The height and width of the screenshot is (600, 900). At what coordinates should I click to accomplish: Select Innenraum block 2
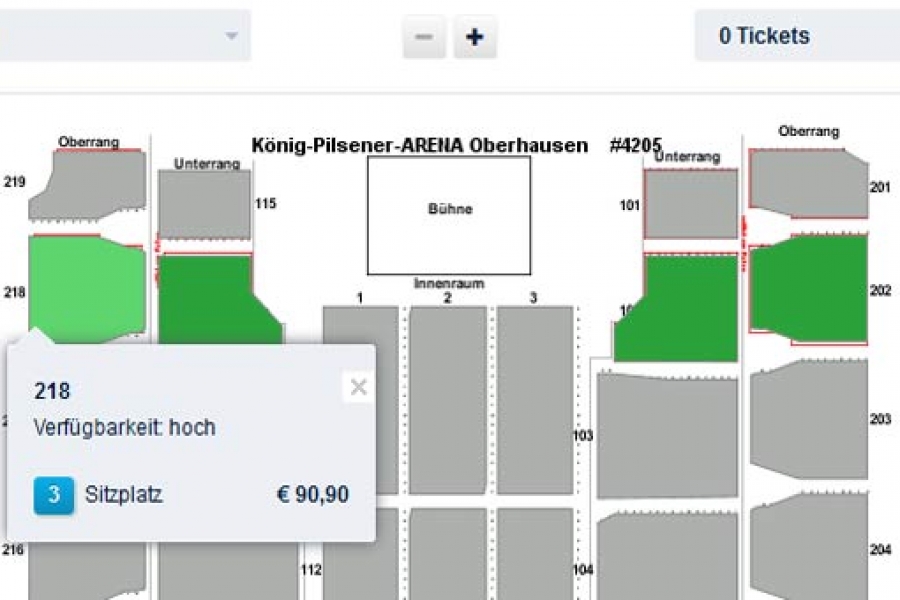(447, 400)
